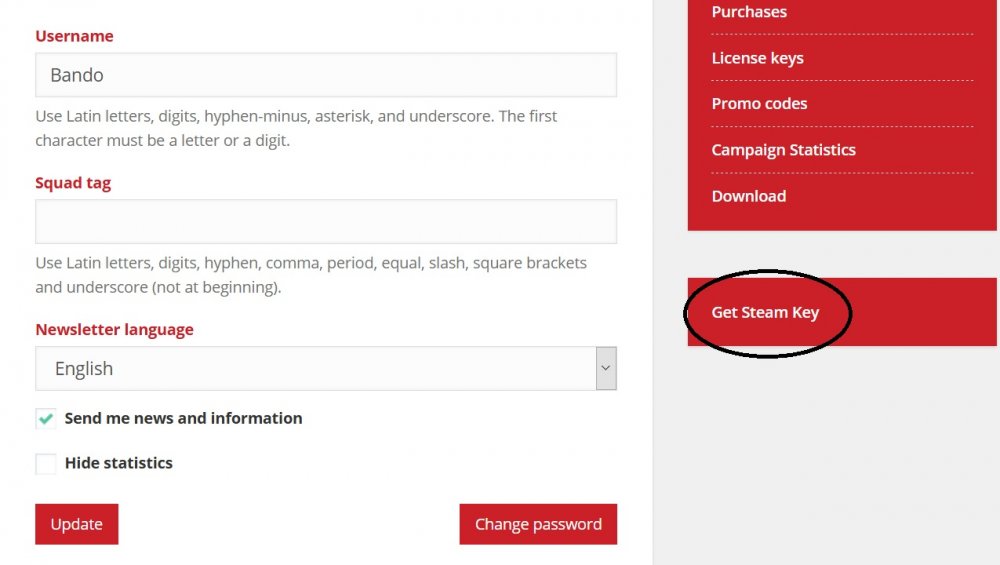Enable the Hide statistics checkbox

pos(46,463)
